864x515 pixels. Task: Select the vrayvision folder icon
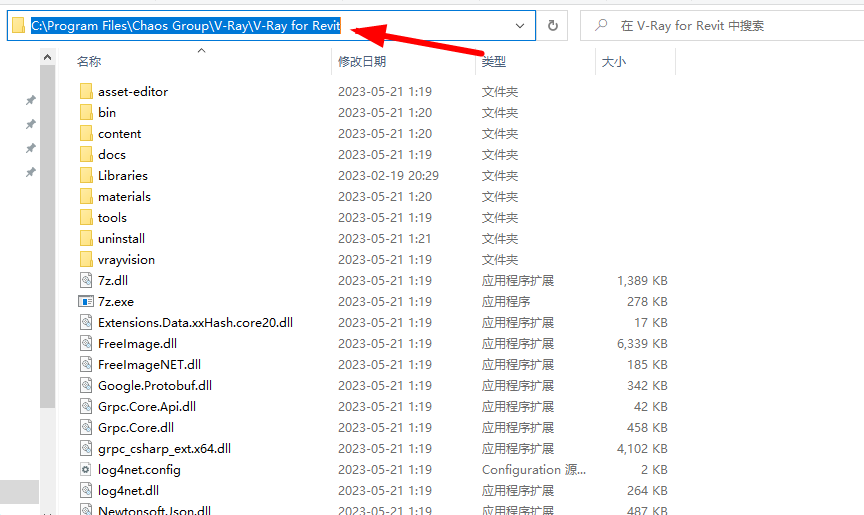[x=86, y=259]
